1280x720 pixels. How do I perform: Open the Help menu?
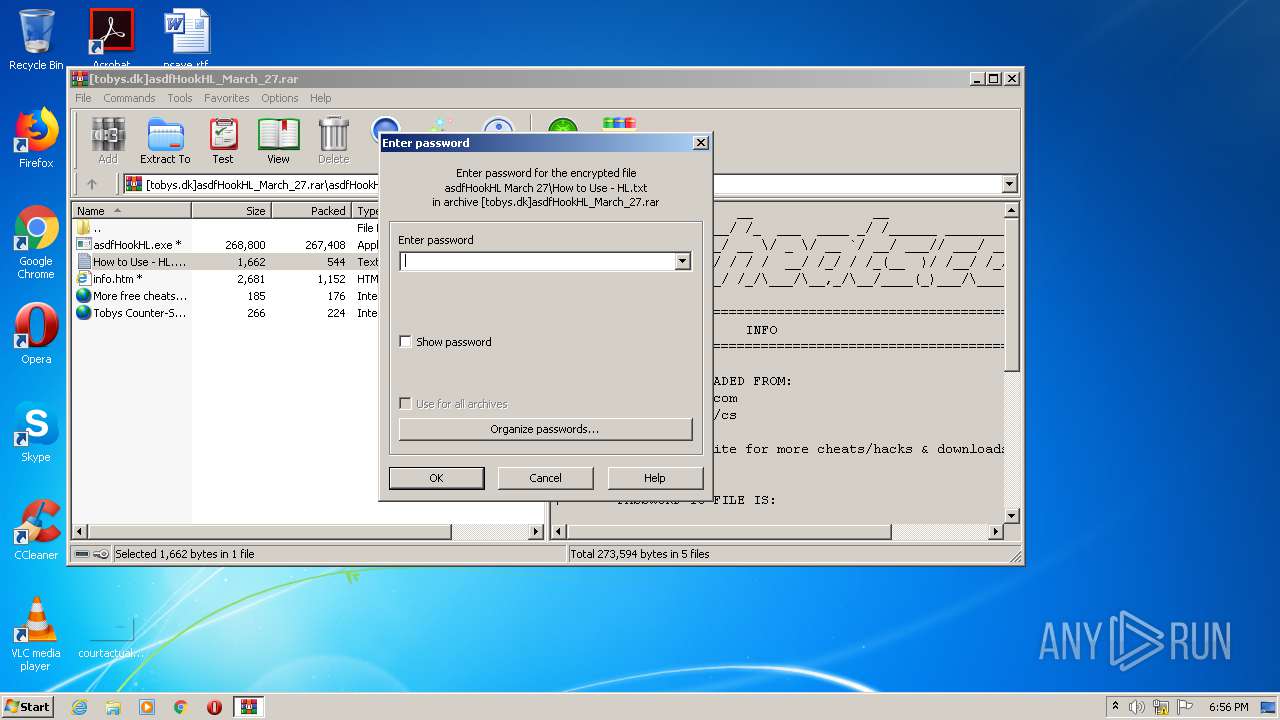pos(320,98)
